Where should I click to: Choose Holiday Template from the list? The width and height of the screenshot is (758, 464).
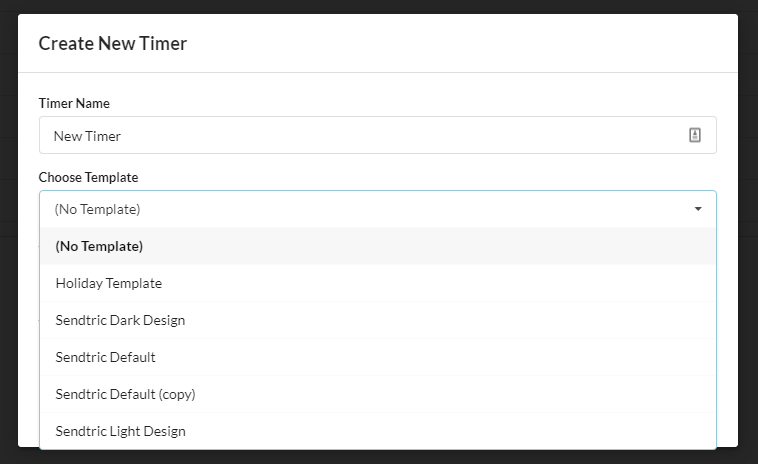pos(108,283)
